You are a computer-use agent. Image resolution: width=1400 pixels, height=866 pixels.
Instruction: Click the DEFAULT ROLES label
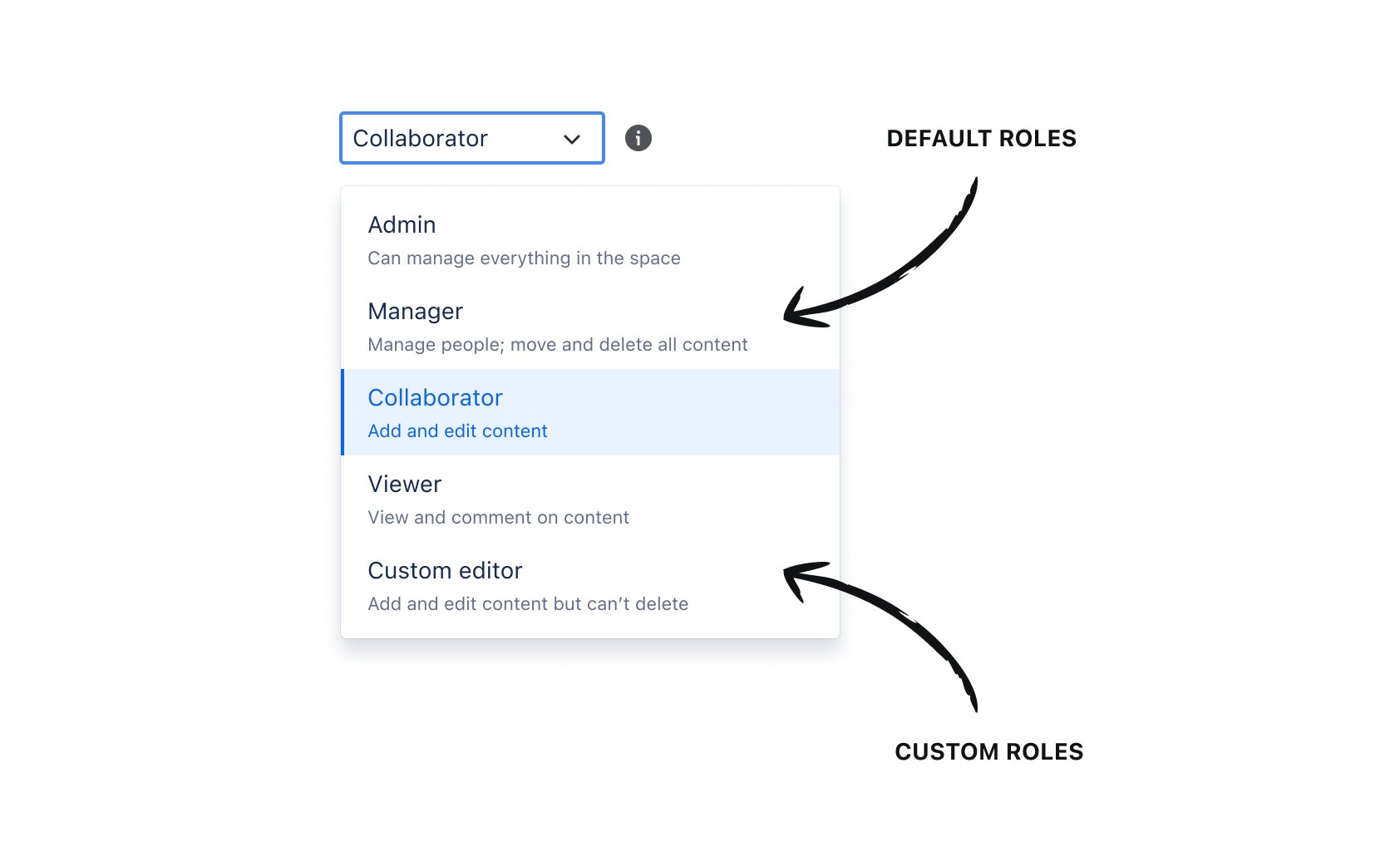click(981, 139)
